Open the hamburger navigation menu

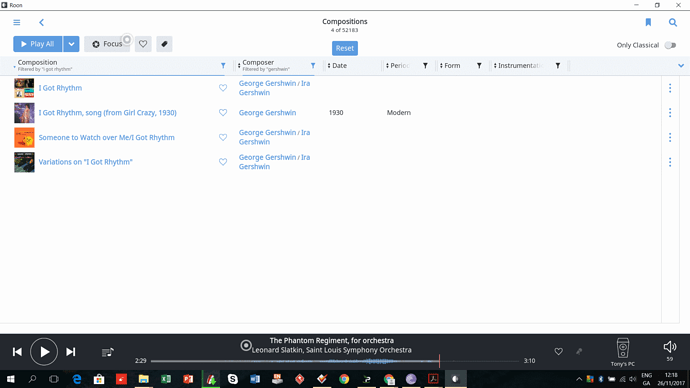click(17, 22)
